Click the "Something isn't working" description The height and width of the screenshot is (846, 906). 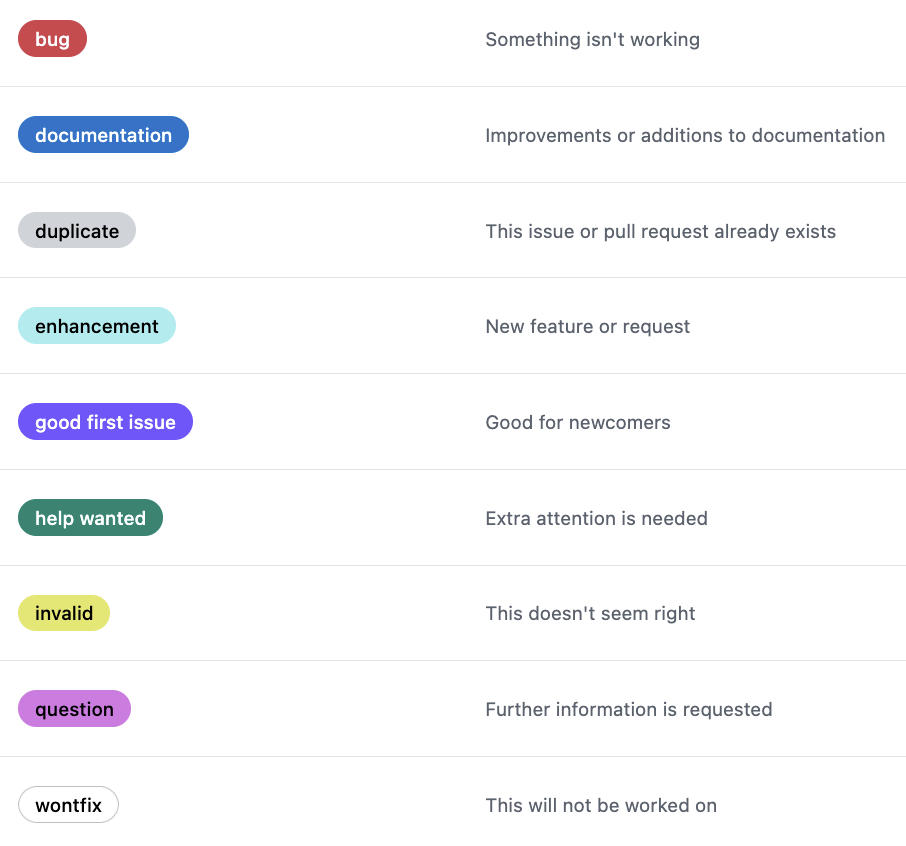coord(592,40)
